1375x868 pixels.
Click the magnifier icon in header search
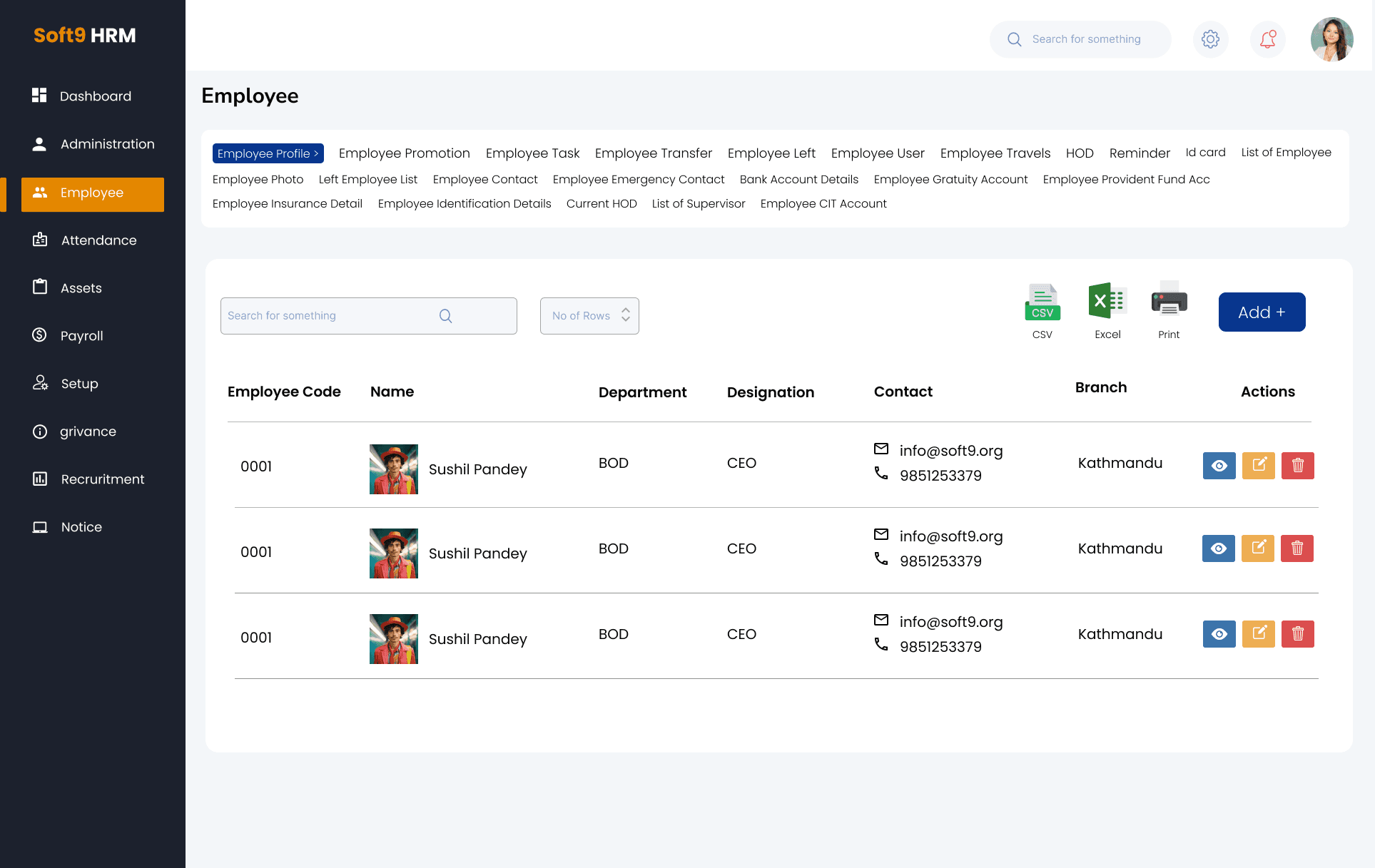point(1014,39)
